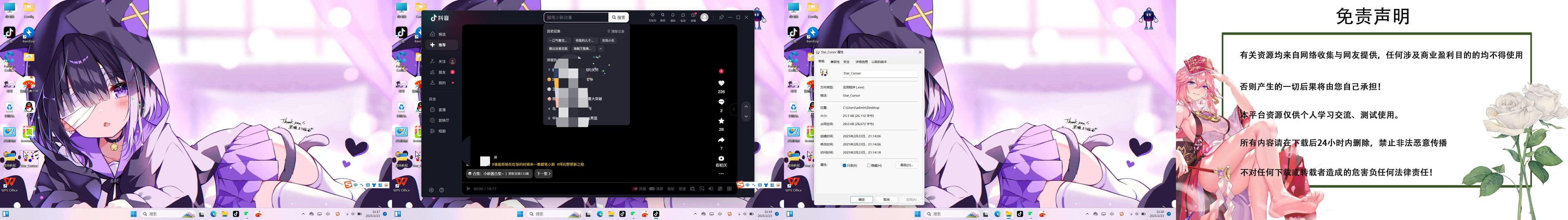Share the video with the arrow icon
Screen dimensions: 1568x220
tap(721, 140)
